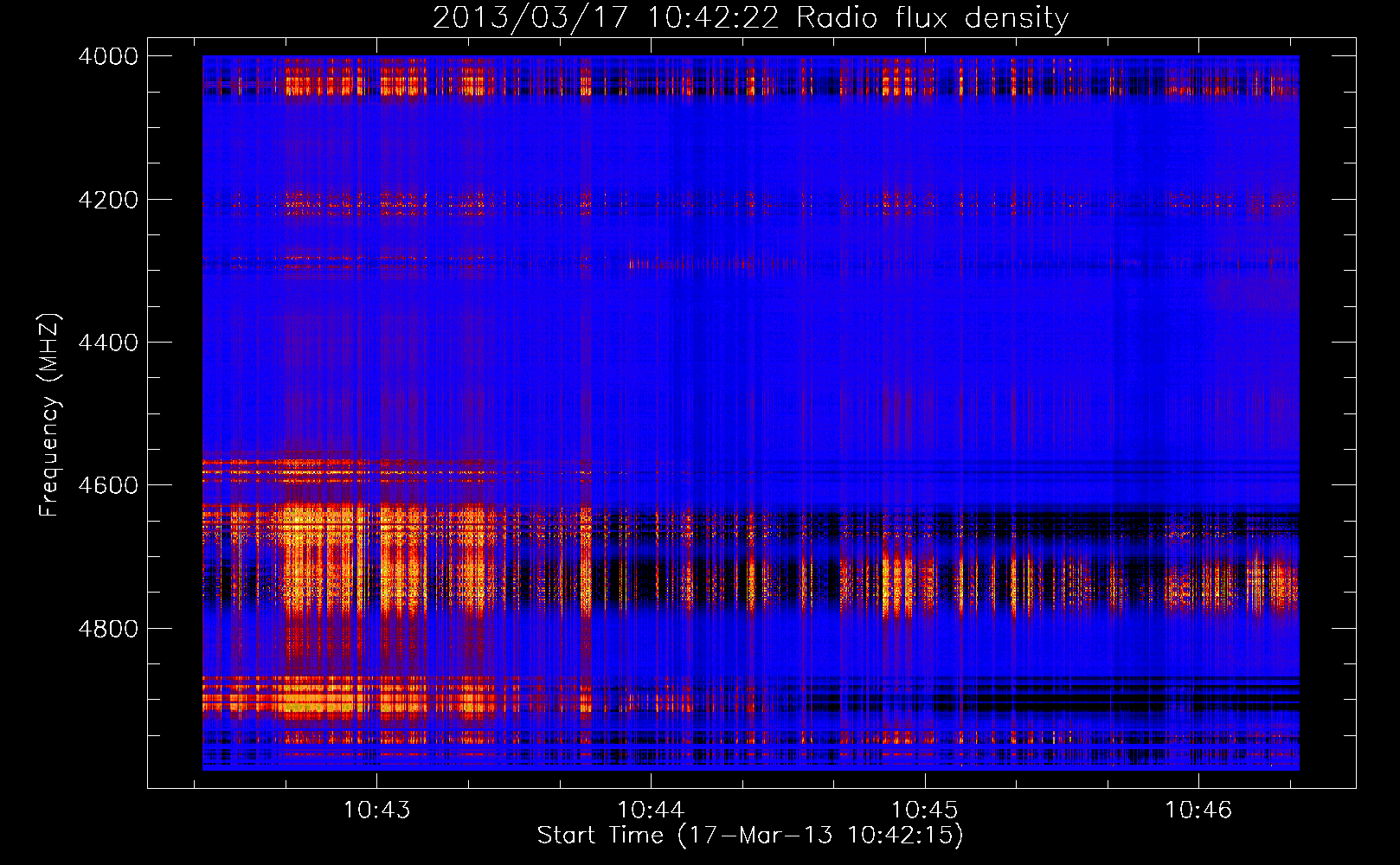Select the 4000 frequency axis label
This screenshot has height=865, width=1400.
pyautogui.click(x=108, y=56)
